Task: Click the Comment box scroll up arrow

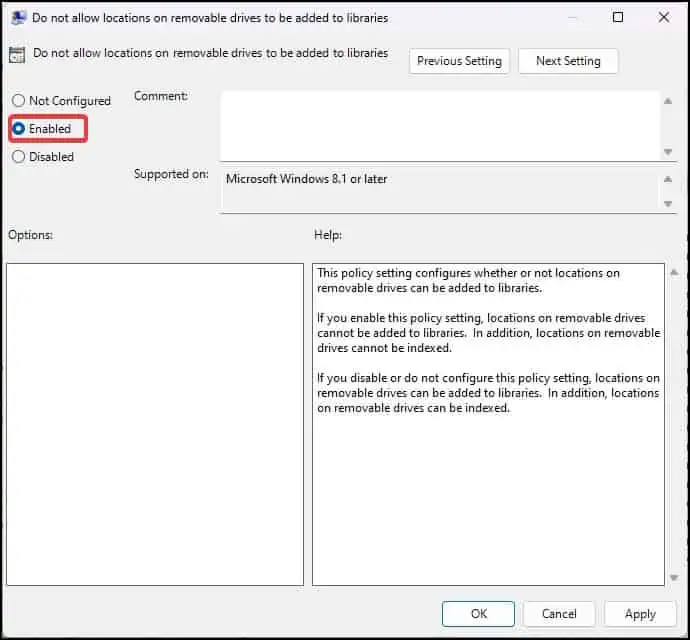Action: (668, 101)
